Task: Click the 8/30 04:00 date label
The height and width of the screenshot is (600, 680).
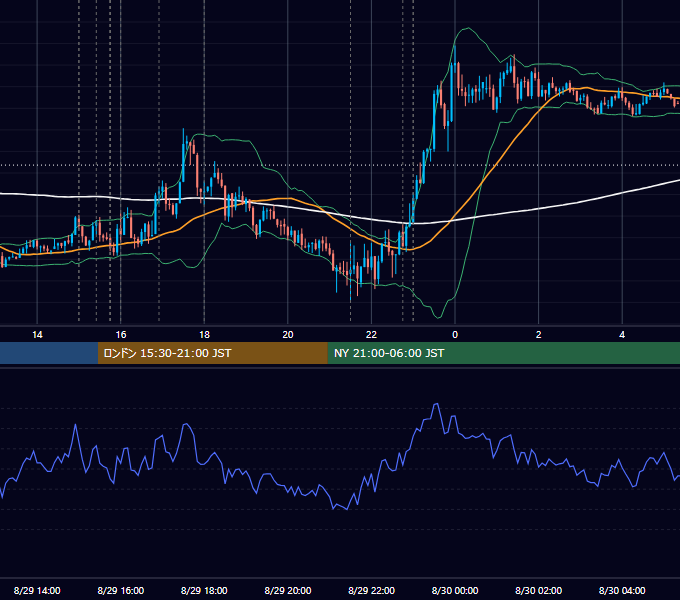Action: pos(622,590)
